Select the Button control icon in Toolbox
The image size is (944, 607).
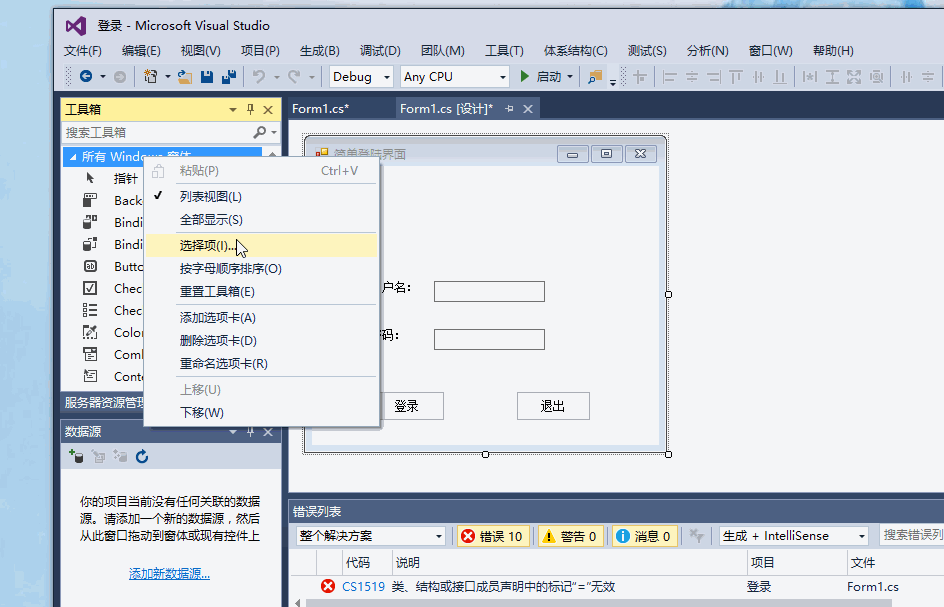[90, 266]
